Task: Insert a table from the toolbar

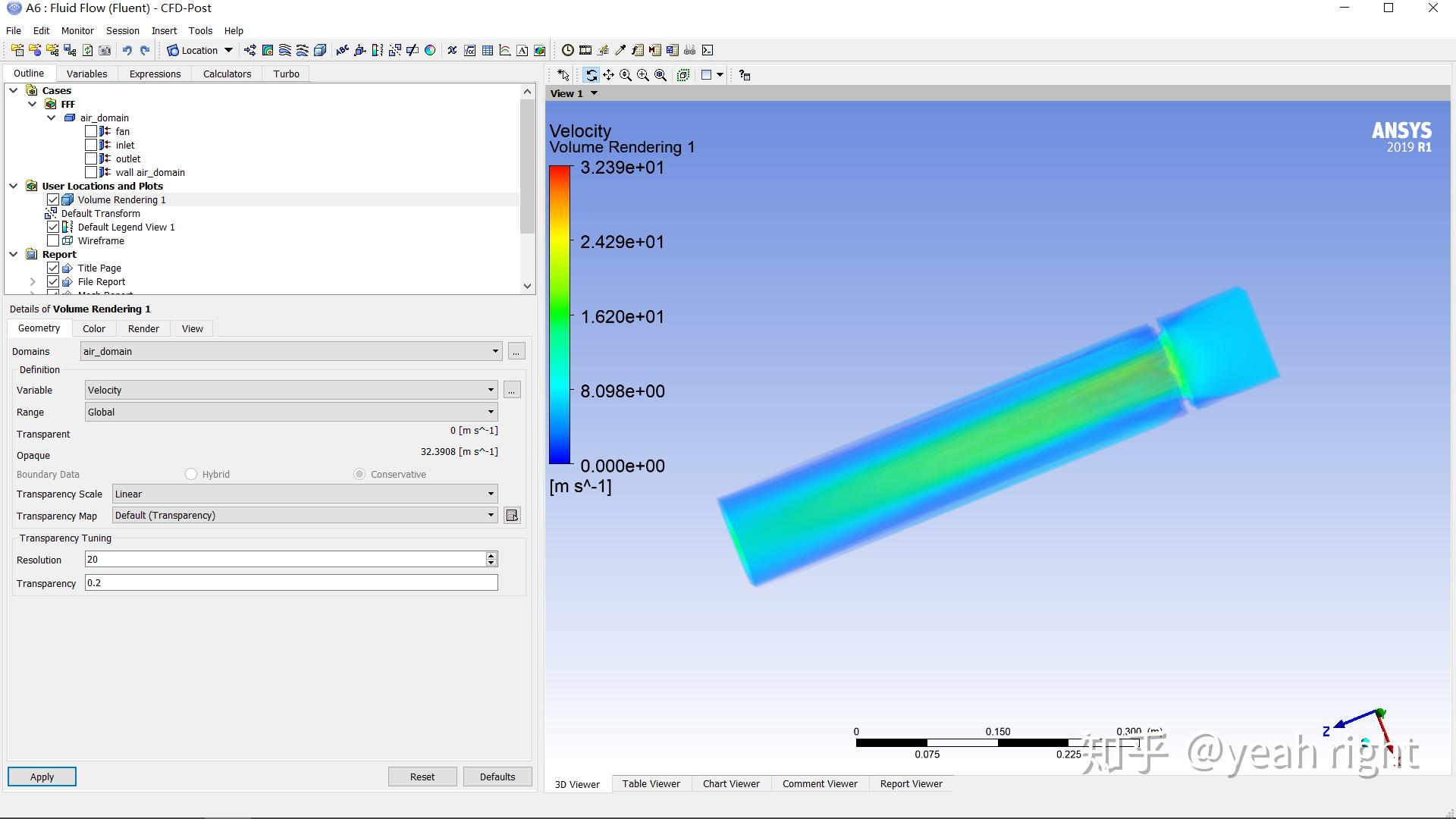Action: (488, 51)
